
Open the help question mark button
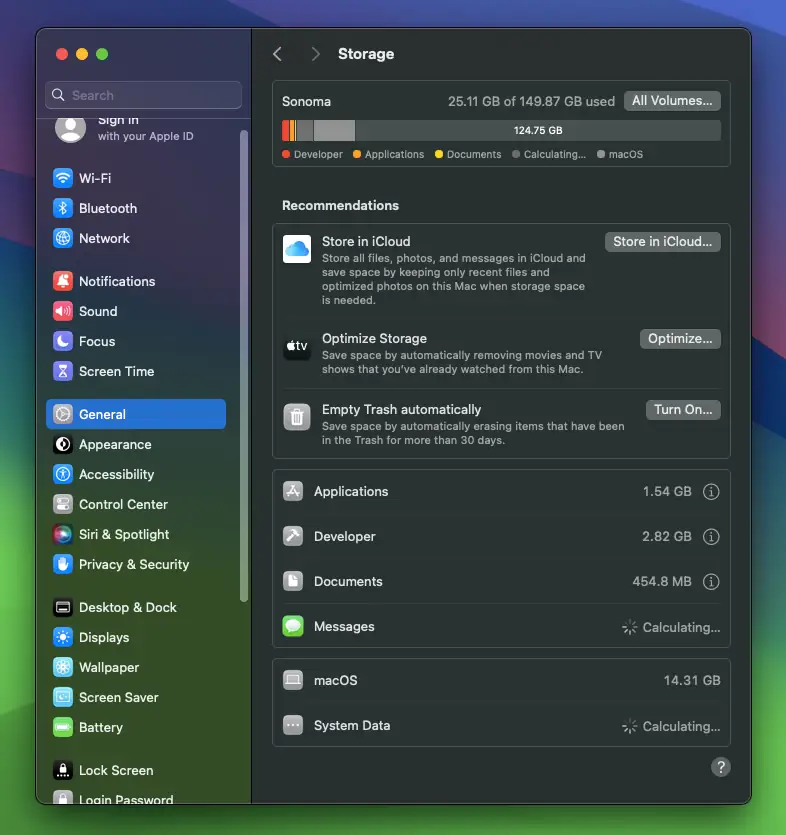point(720,767)
